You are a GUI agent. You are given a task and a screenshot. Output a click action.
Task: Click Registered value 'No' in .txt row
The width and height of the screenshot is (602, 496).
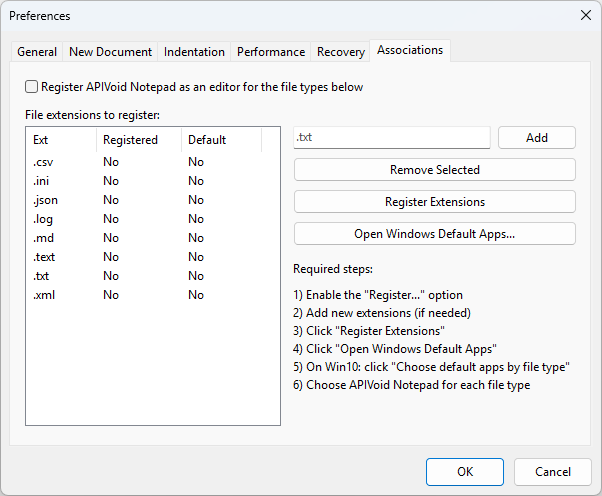pyautogui.click(x=111, y=276)
